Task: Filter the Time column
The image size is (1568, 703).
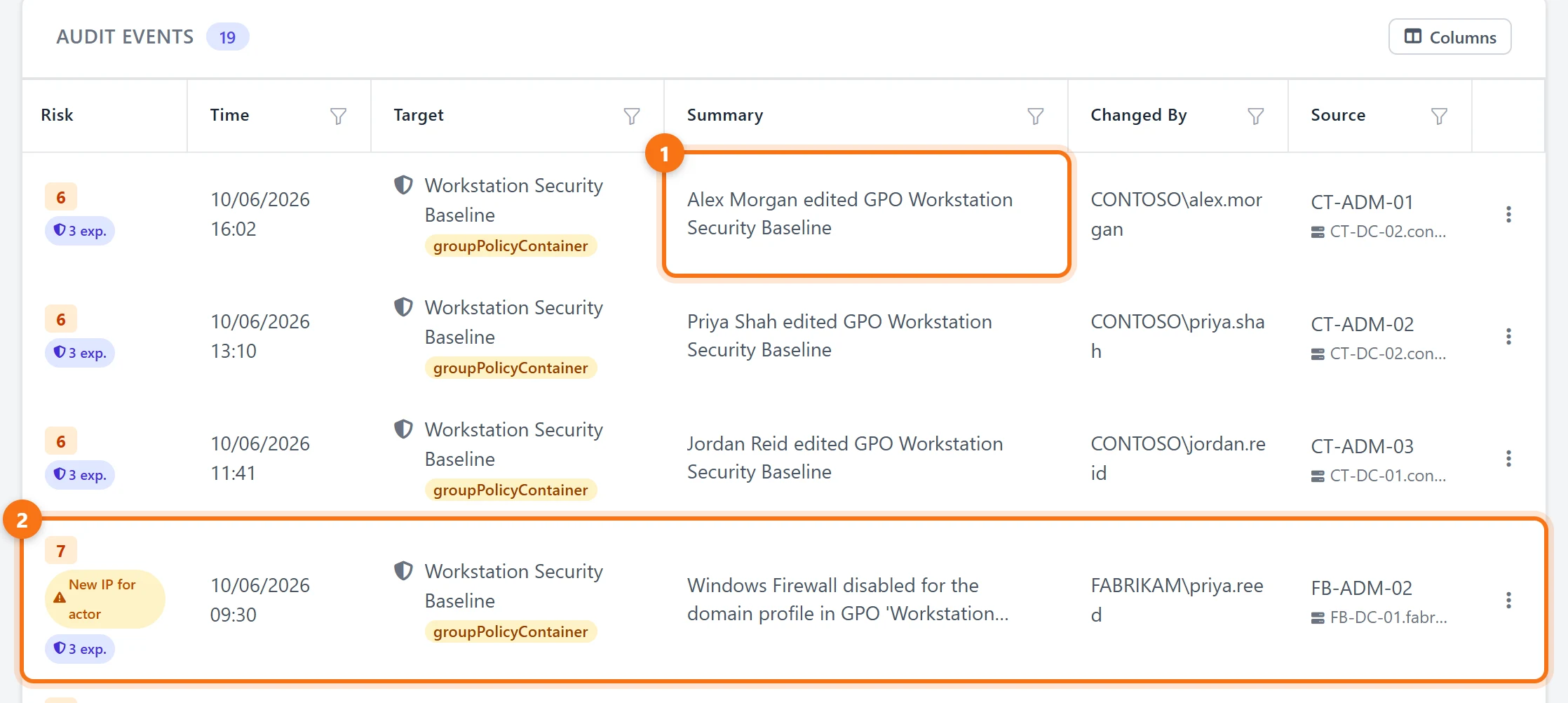Action: coord(338,116)
